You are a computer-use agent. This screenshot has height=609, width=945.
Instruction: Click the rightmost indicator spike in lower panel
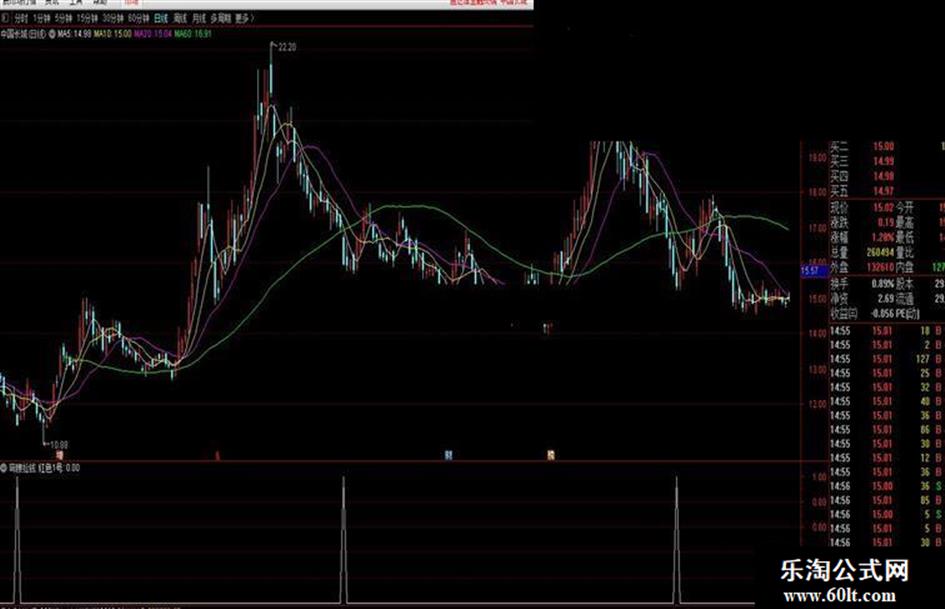tap(676, 540)
